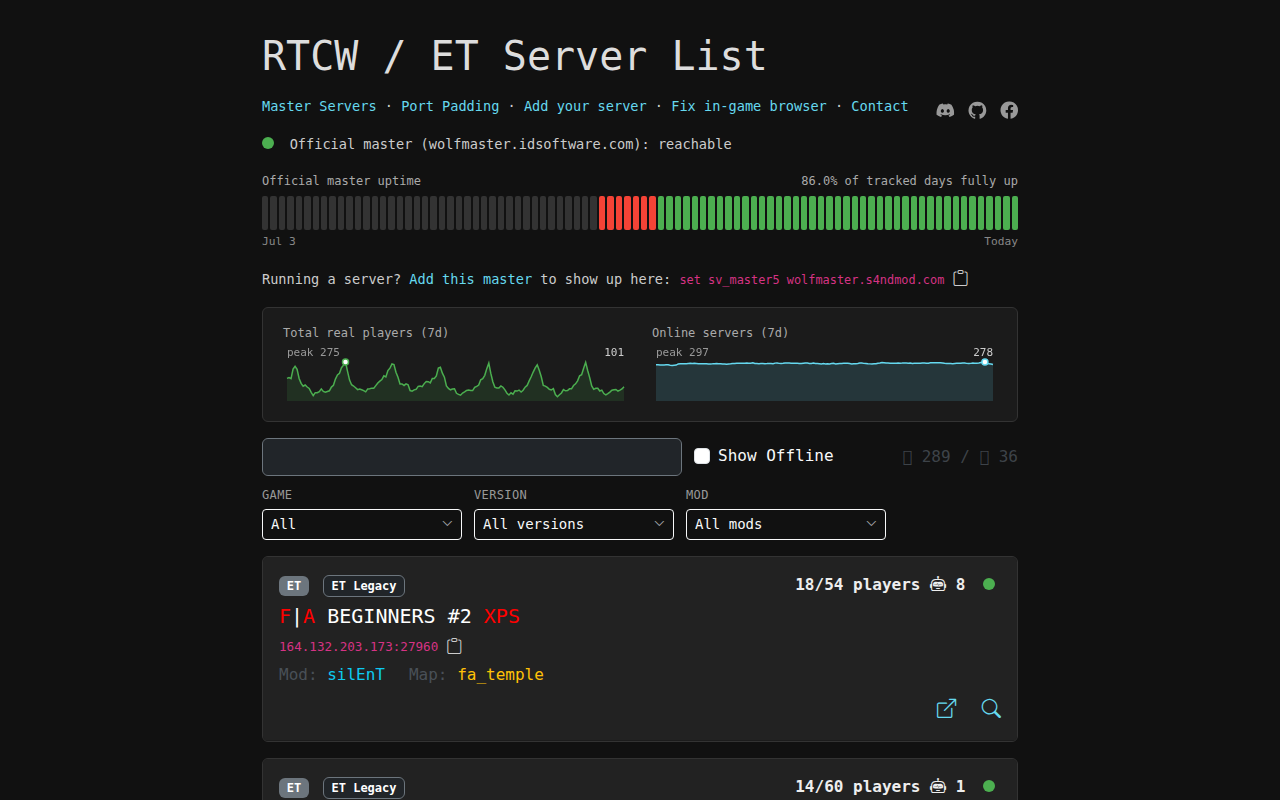Screen dimensions: 1280x800
Task: Click the Total real players sparkline chart
Action: [455, 380]
